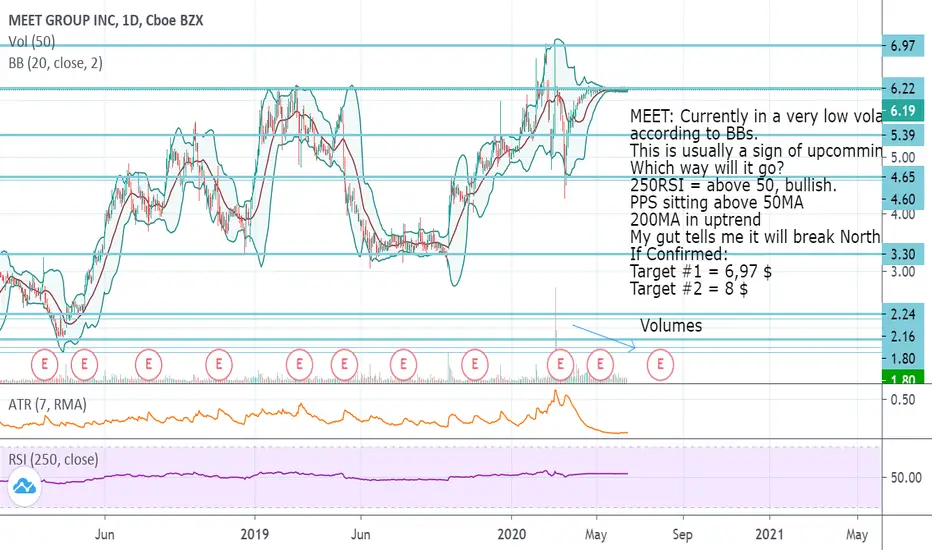
Task: Click the 6.97 price level label
Action: click(903, 45)
